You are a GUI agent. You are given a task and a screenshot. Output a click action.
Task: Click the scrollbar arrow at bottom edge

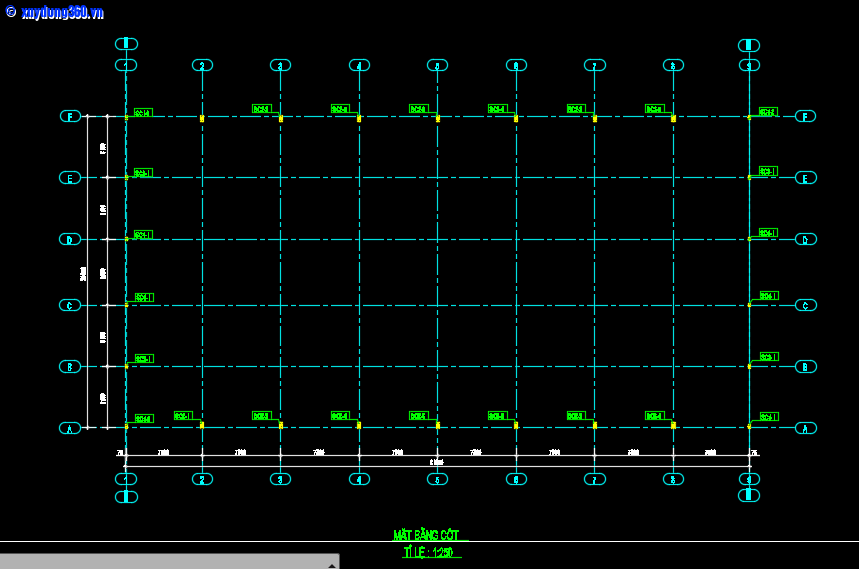331,564
